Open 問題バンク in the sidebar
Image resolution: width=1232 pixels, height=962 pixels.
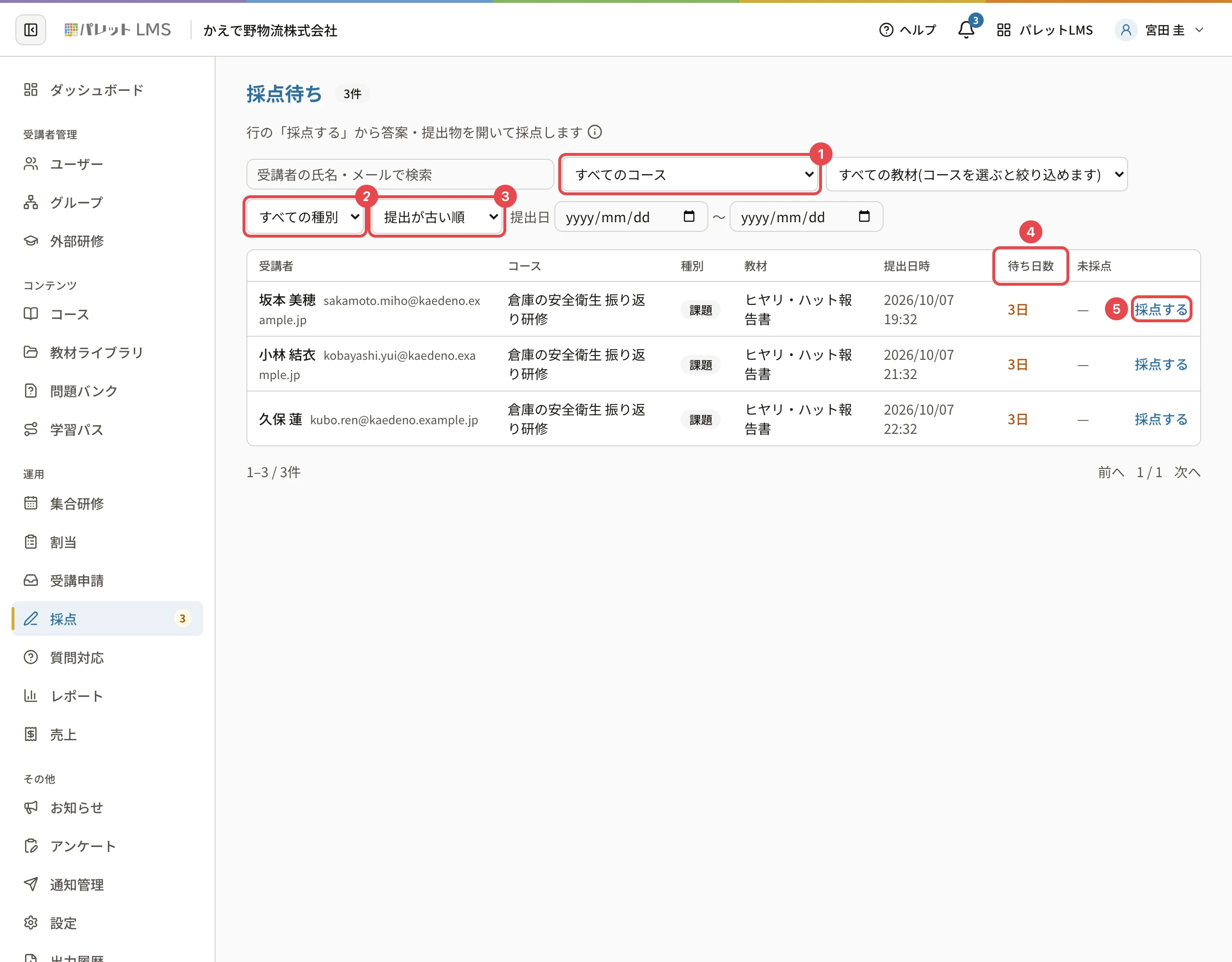point(107,391)
